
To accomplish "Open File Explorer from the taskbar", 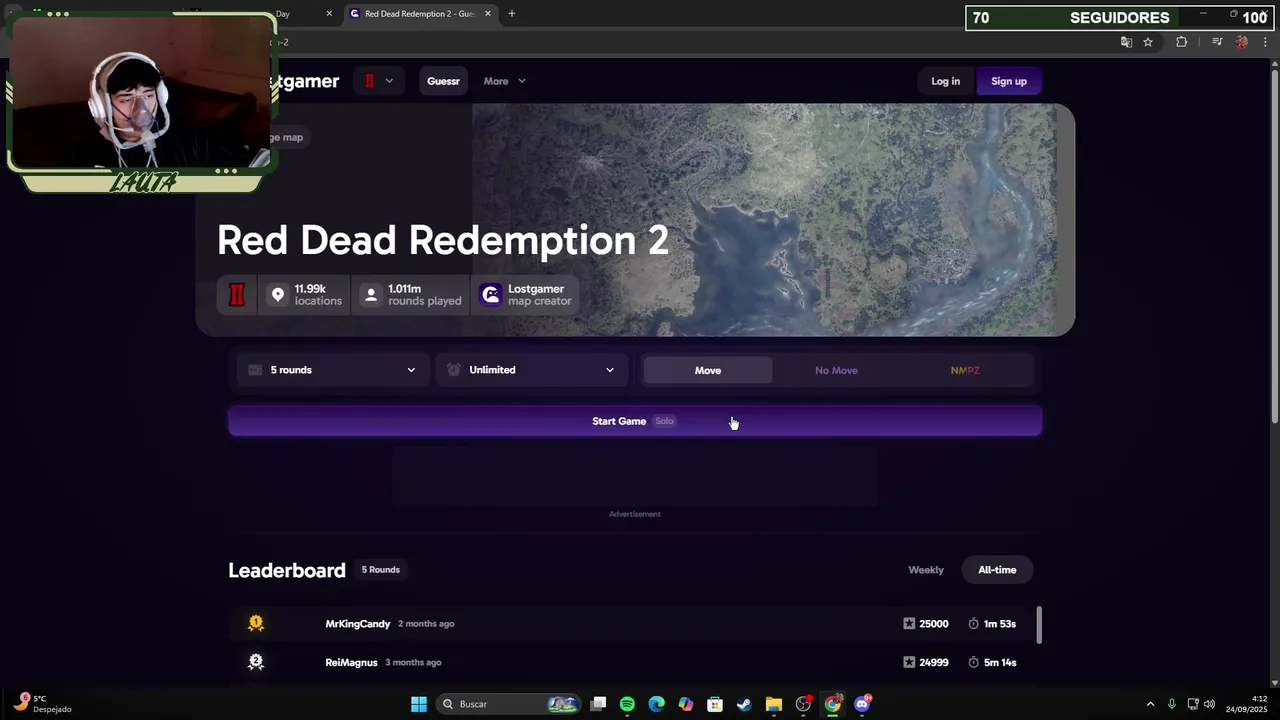I will pos(773,704).
